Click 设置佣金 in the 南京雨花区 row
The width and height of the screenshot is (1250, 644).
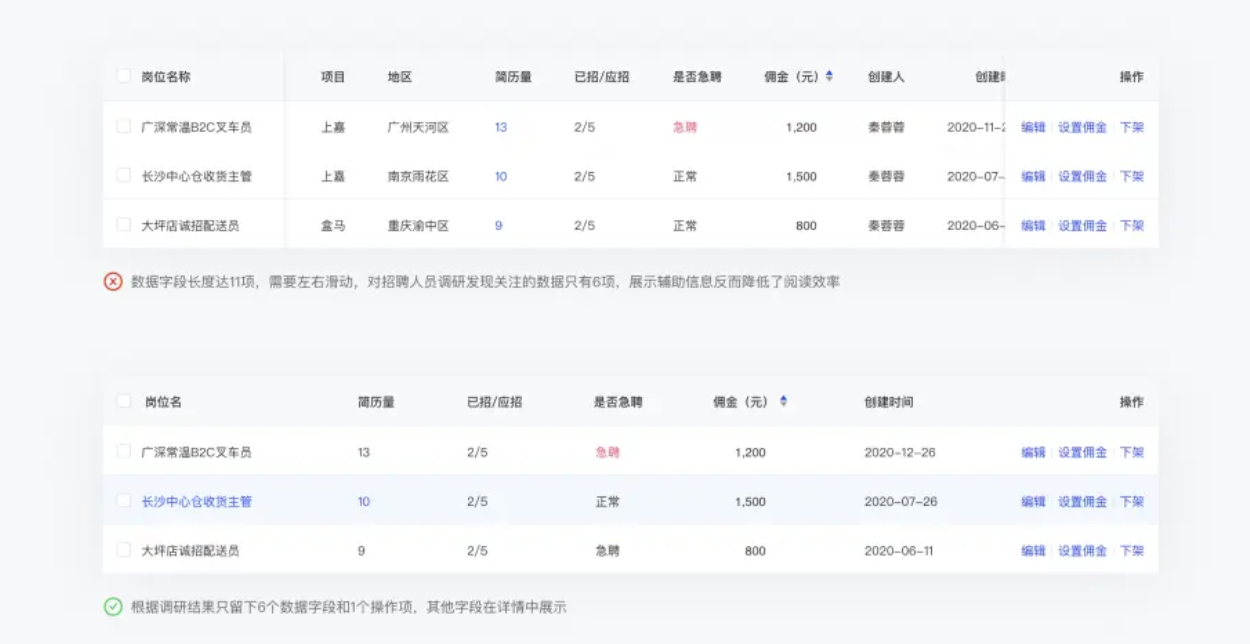click(1082, 176)
